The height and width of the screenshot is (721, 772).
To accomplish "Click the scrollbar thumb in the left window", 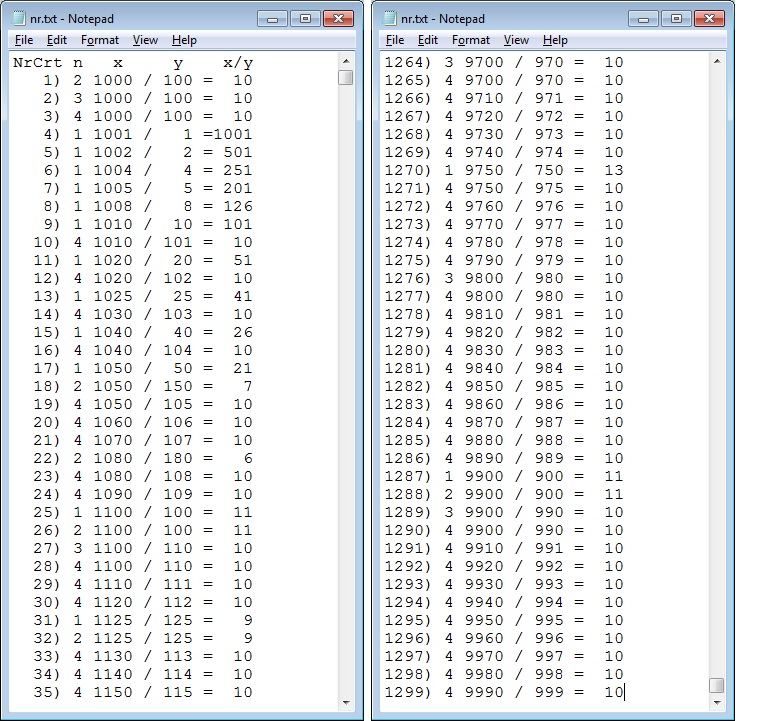I will [346, 78].
